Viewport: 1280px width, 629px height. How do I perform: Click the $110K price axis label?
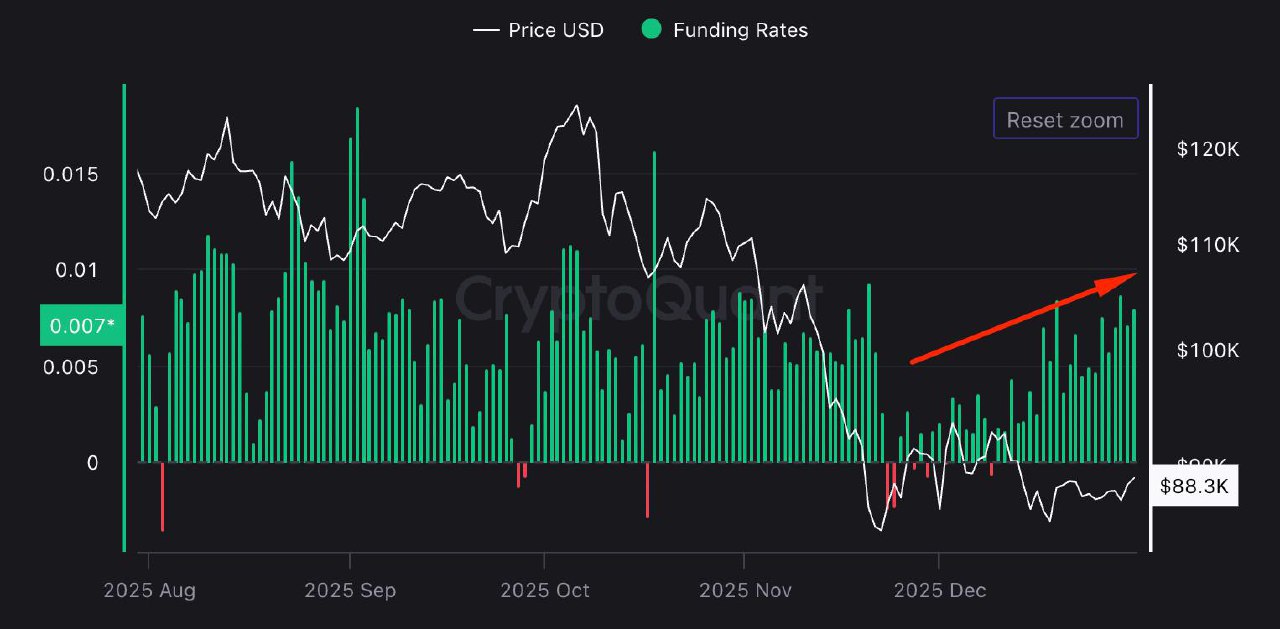pos(1207,245)
